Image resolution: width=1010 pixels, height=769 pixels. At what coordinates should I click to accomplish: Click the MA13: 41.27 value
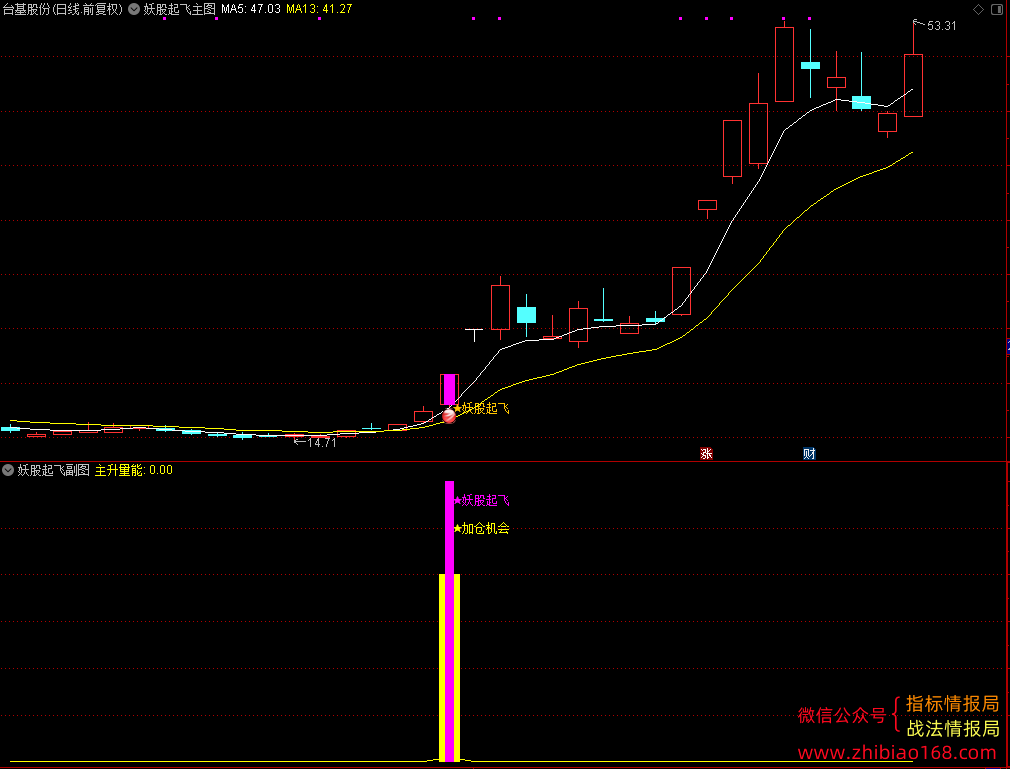pyautogui.click(x=319, y=9)
